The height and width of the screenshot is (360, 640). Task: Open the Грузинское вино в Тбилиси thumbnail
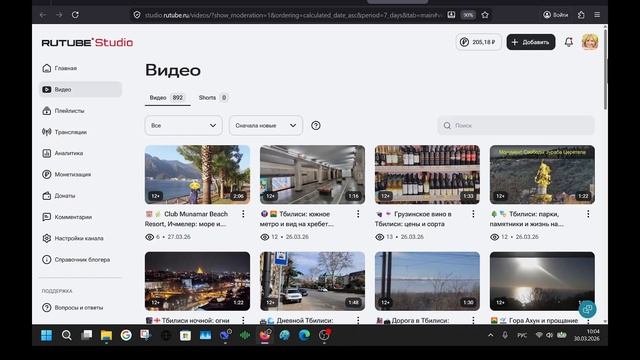point(427,174)
